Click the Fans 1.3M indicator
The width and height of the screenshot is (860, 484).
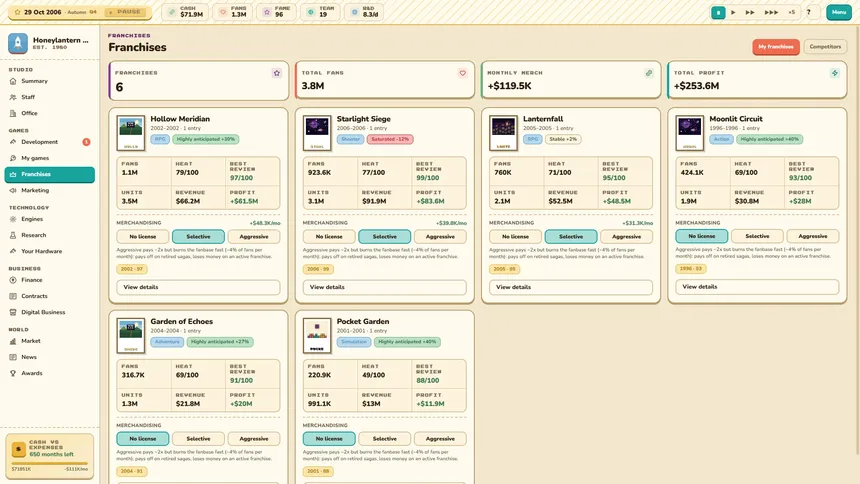point(232,12)
